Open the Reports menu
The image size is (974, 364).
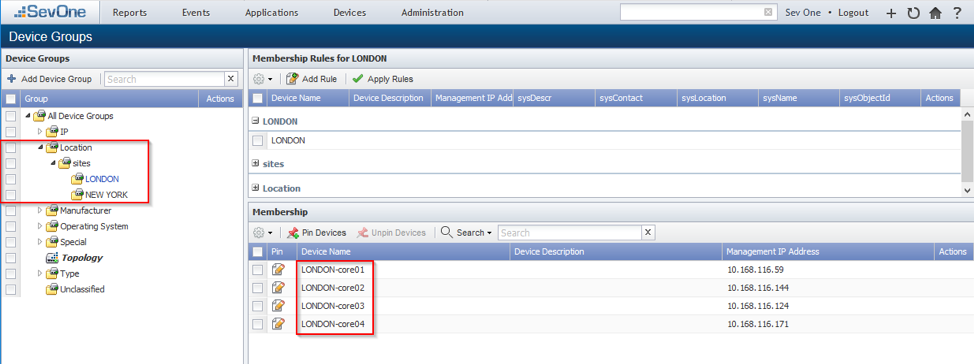coord(130,12)
